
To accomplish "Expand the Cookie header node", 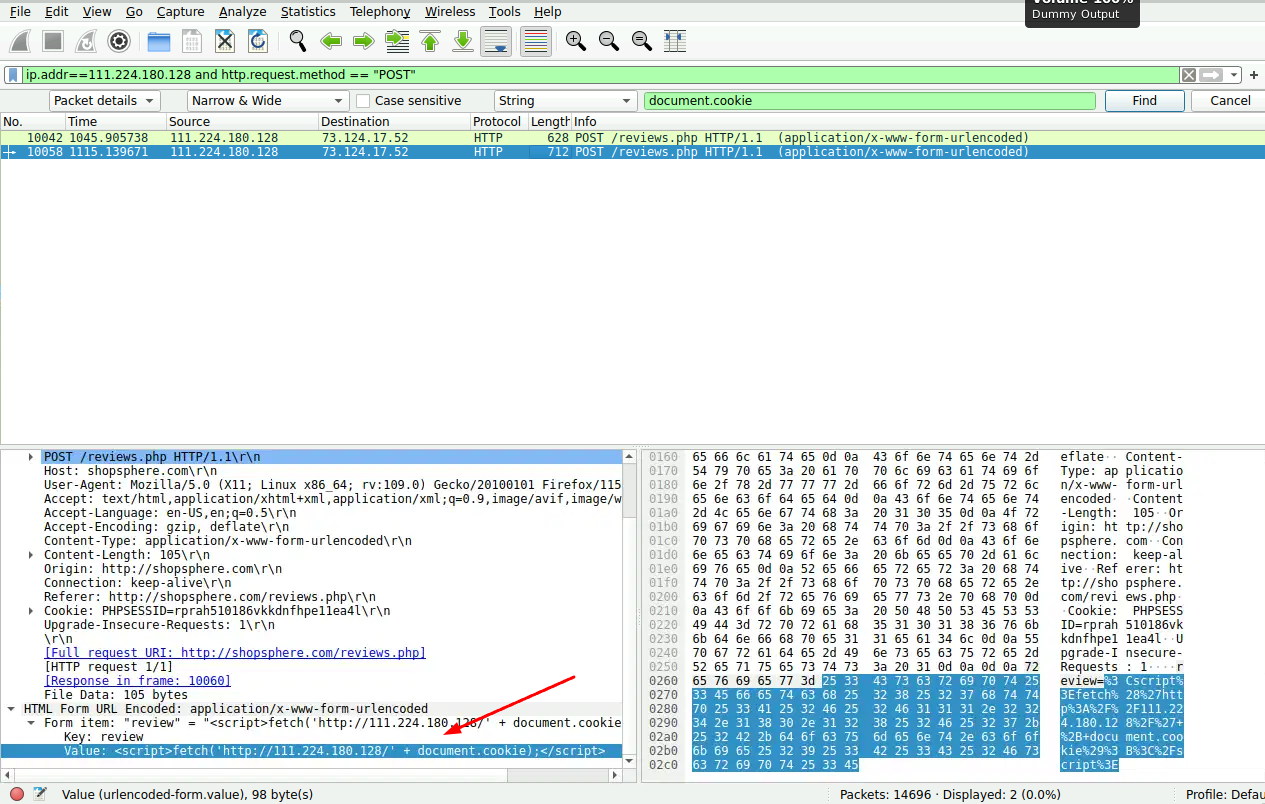I will (31, 610).
